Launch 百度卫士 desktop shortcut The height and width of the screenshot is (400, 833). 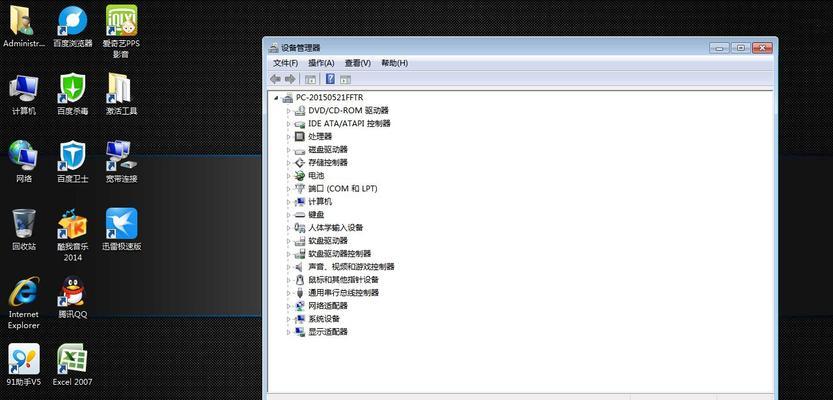[73, 162]
